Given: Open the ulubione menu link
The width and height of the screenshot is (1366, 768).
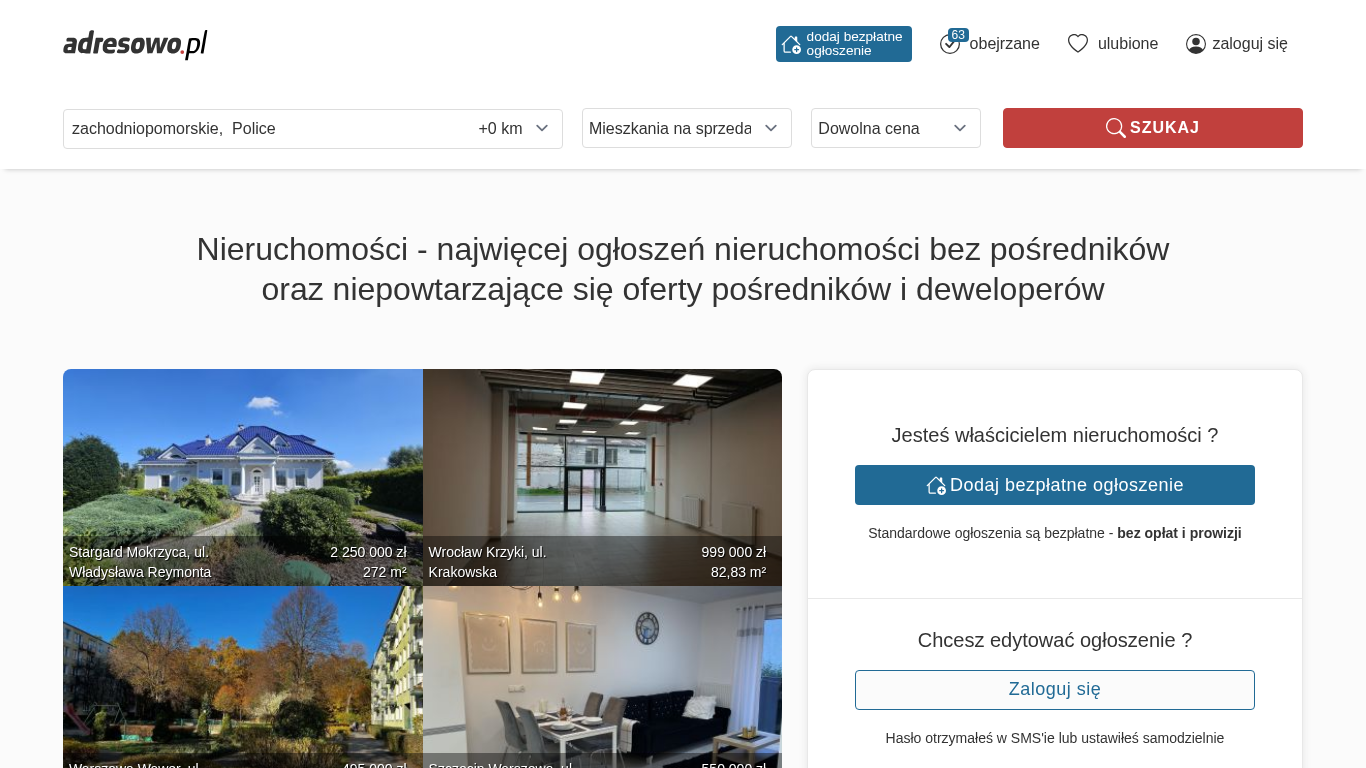Looking at the screenshot, I should click(1128, 44).
